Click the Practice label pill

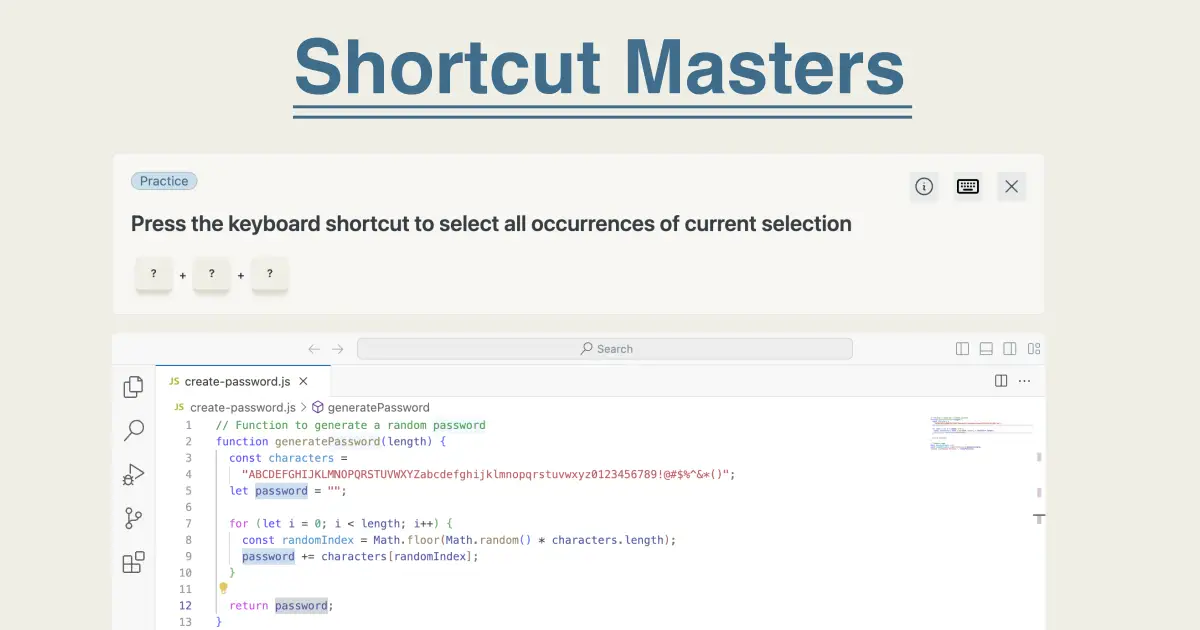[164, 181]
